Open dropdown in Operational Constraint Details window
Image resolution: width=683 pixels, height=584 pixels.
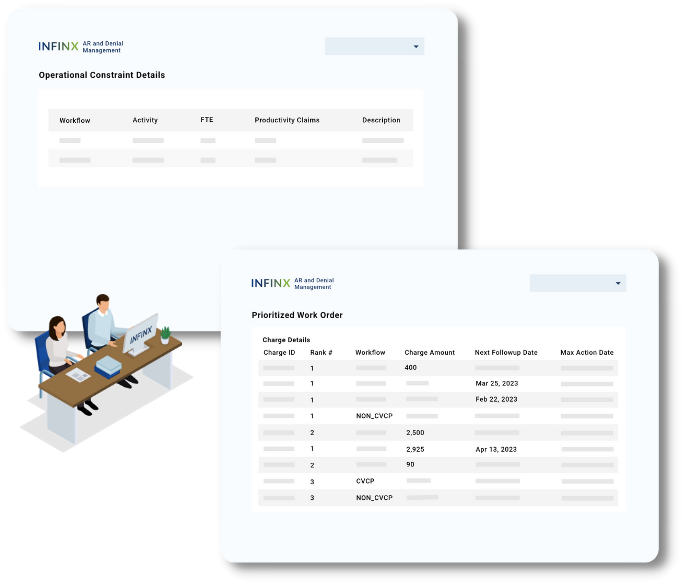click(374, 46)
